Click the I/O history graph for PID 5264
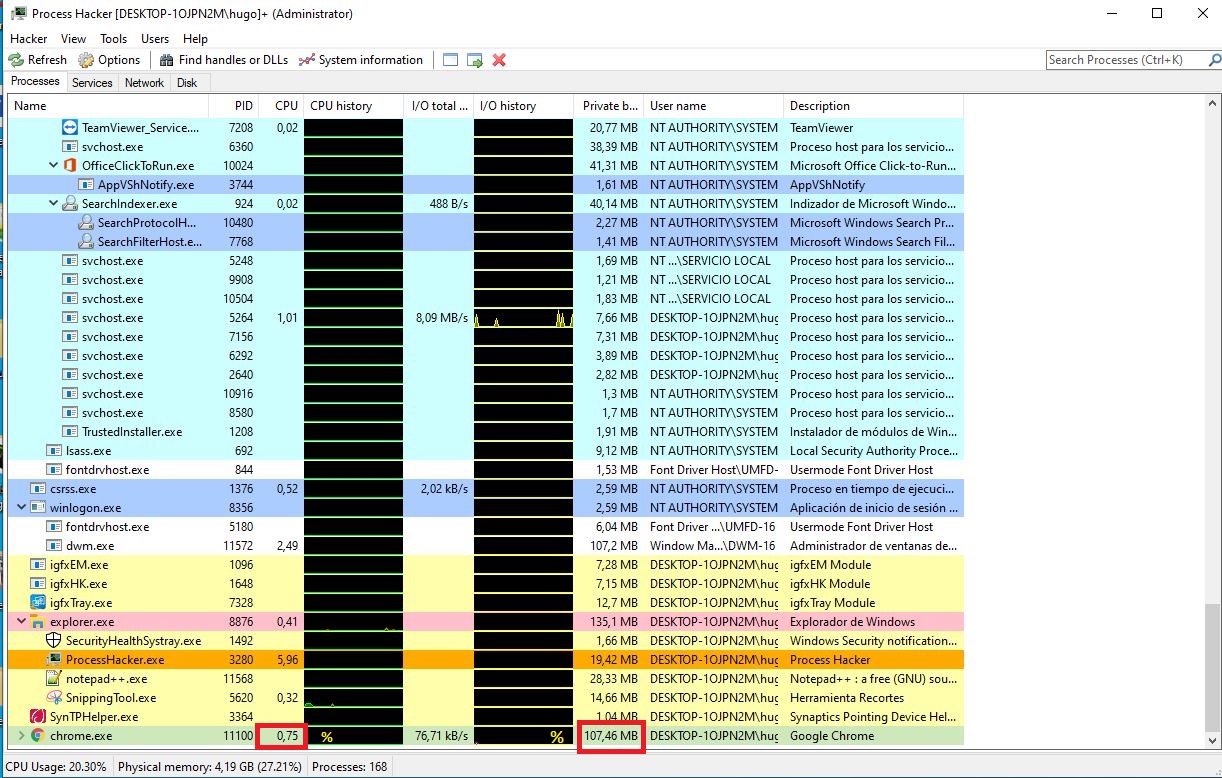Viewport: 1222px width, 778px height. tap(523, 318)
